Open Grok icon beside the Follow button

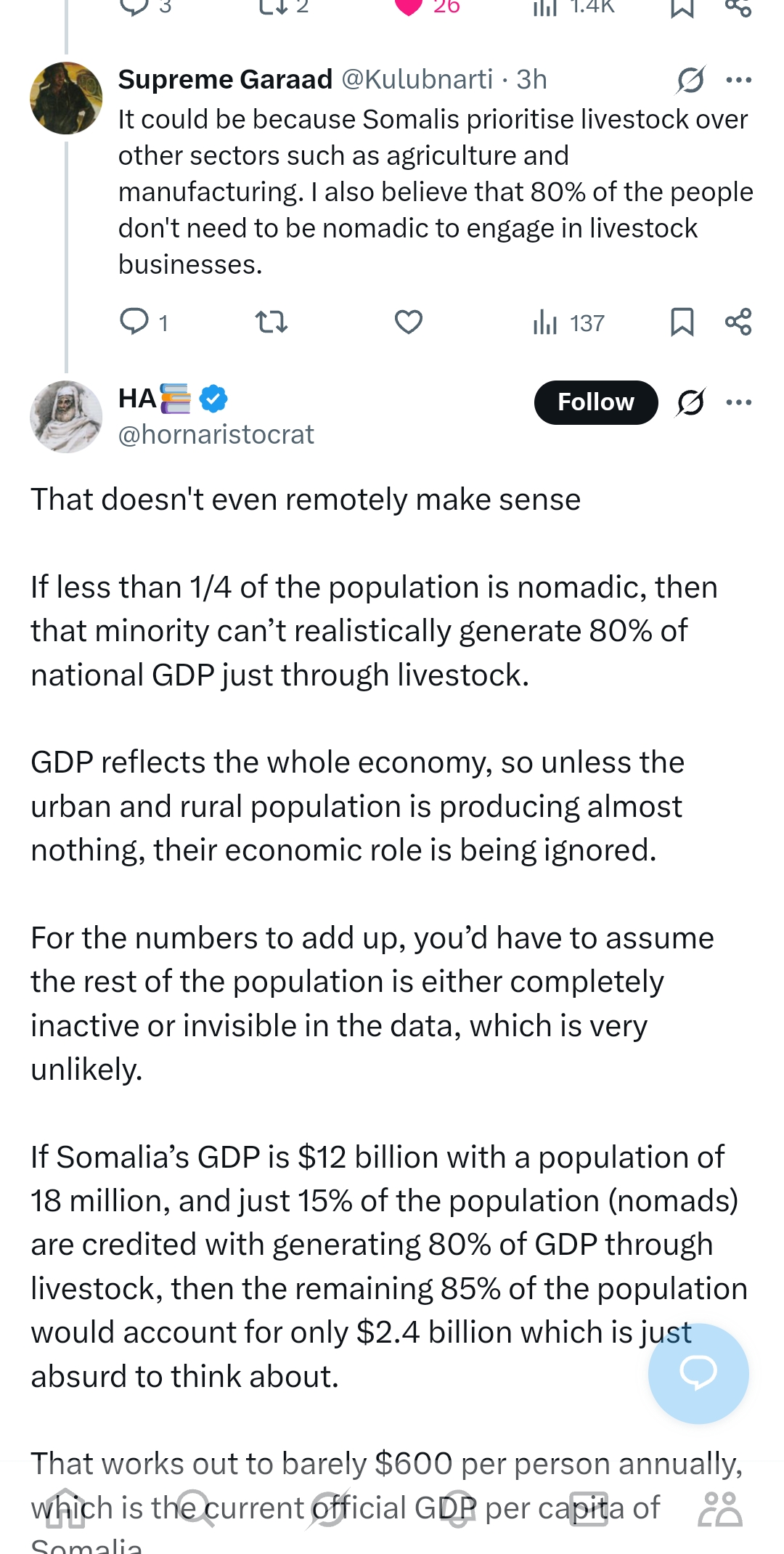click(x=690, y=402)
